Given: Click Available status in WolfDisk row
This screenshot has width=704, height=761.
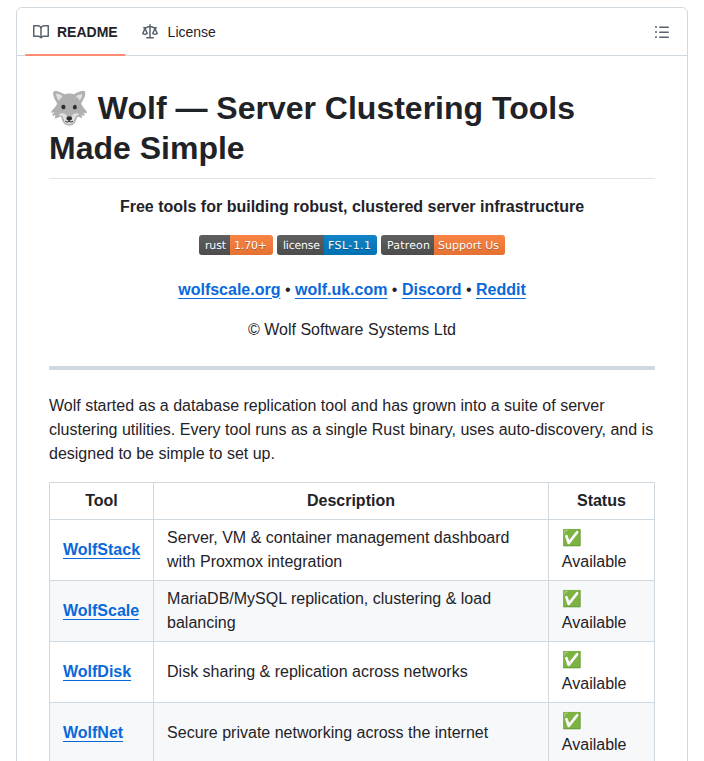Looking at the screenshot, I should pyautogui.click(x=594, y=683).
